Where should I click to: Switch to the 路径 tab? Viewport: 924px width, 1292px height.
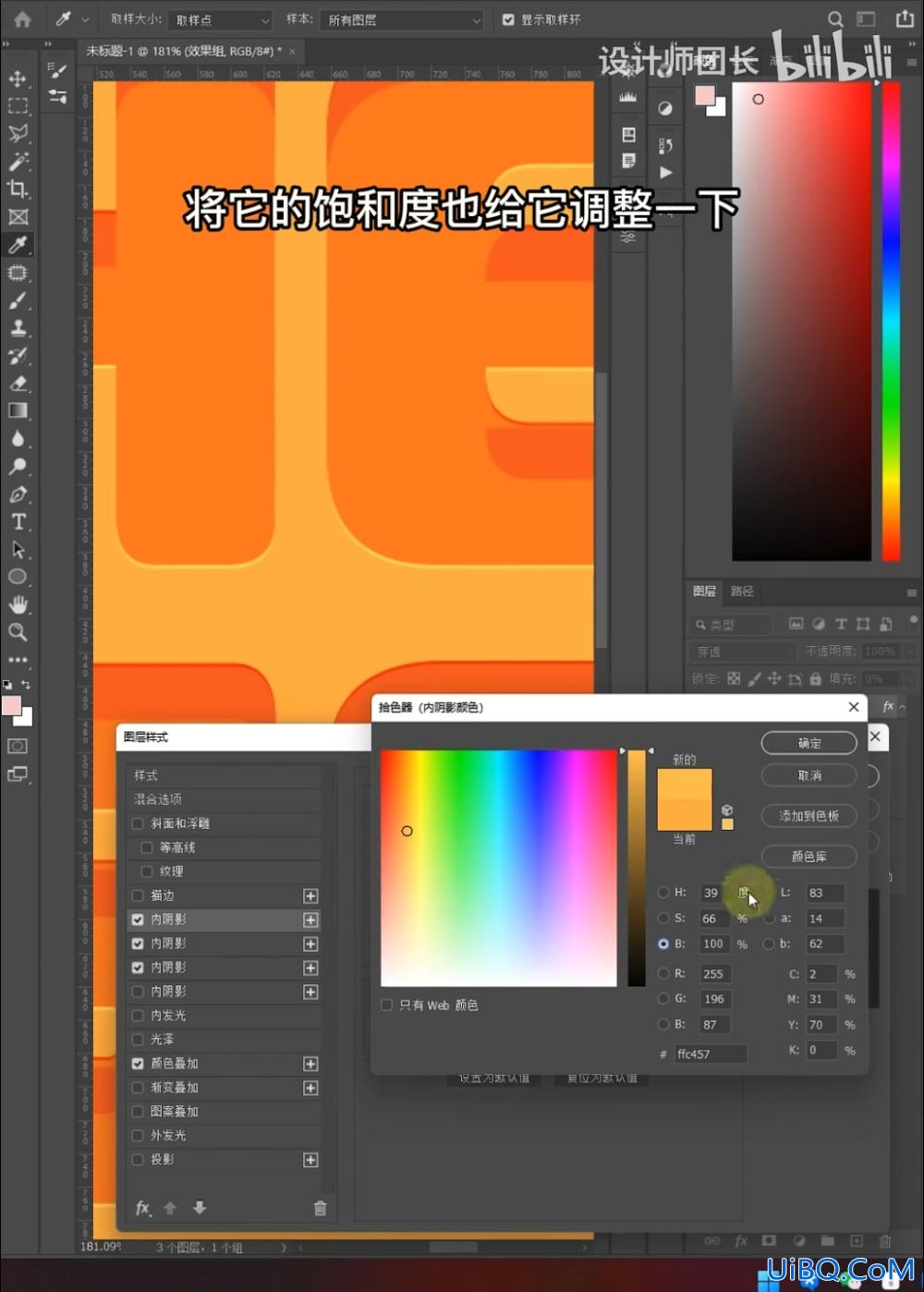(x=742, y=591)
